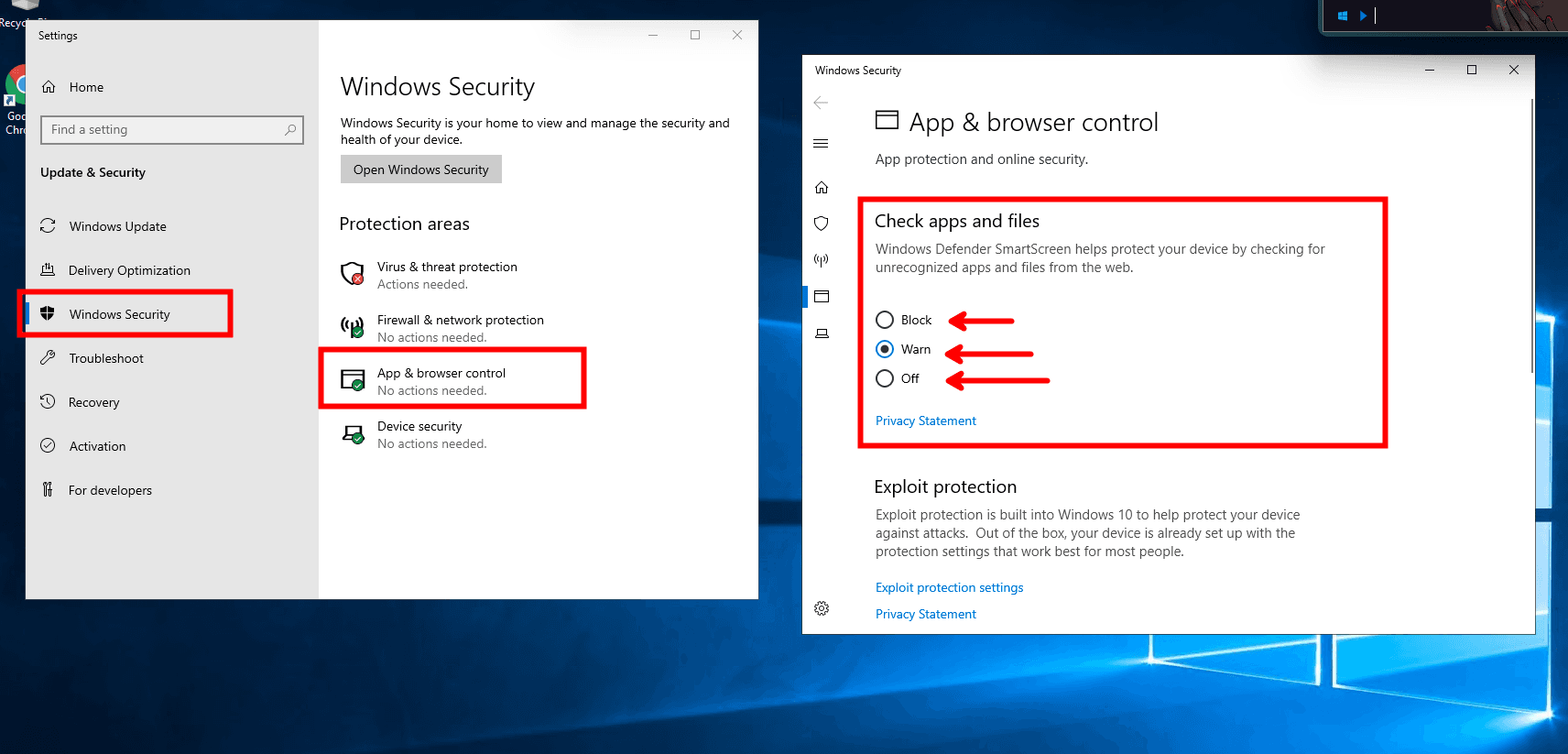Open Firewall & network protection sidebar icon
The height and width of the screenshot is (754, 1568).
pos(822,260)
